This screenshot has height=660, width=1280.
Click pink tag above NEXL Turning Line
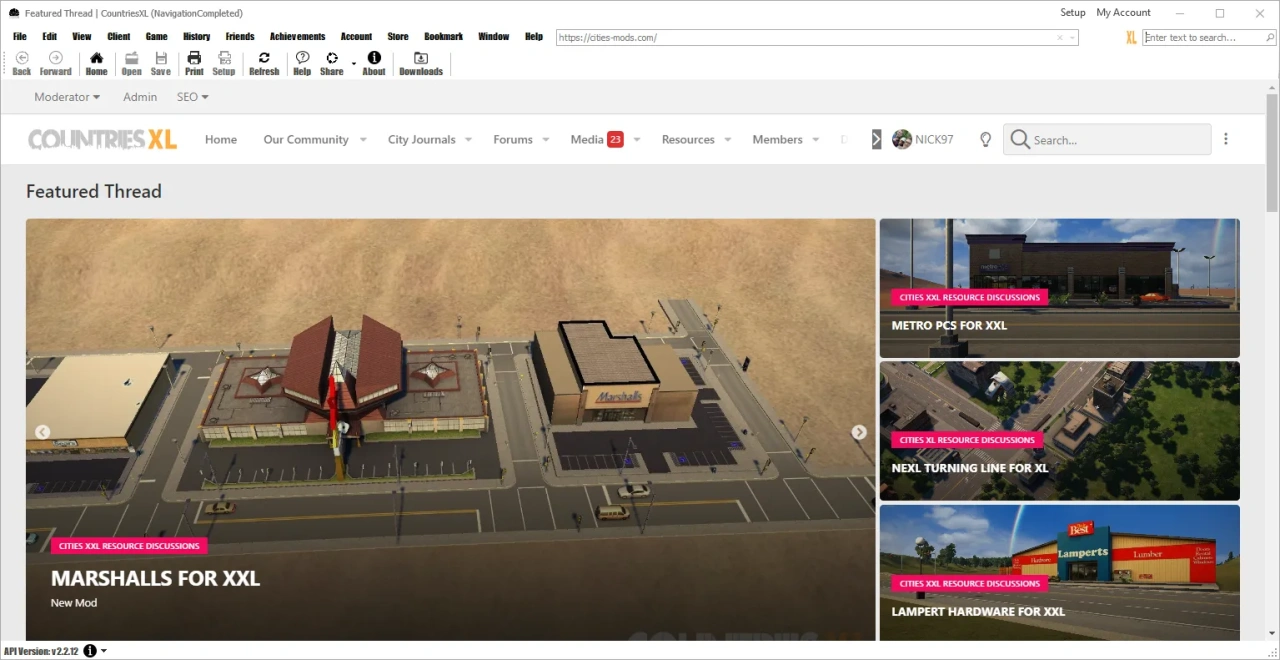tap(967, 440)
